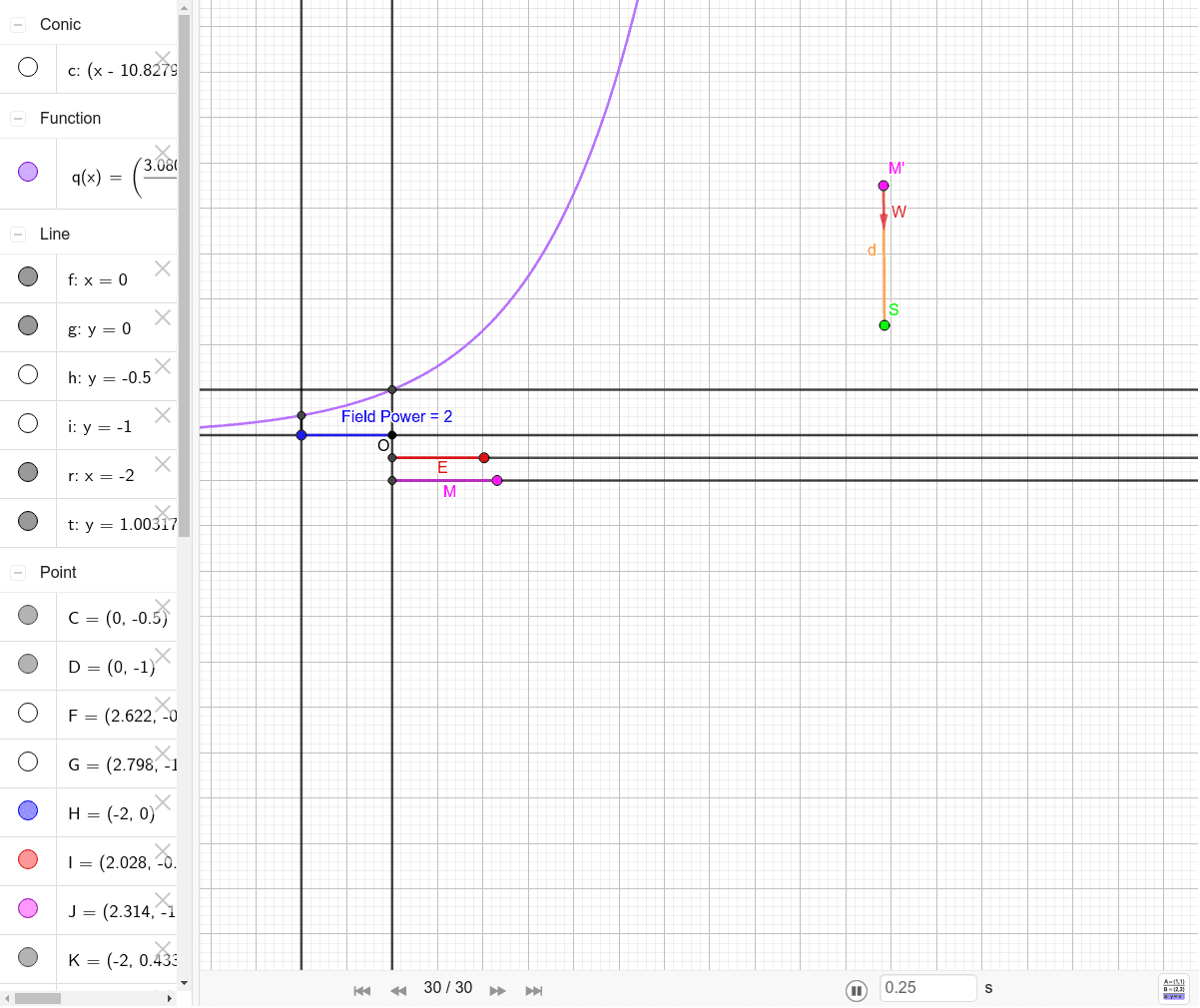This screenshot has width=1200, height=1008.
Task: Click scroll-right arrow of algebra panel
Action: click(170, 998)
